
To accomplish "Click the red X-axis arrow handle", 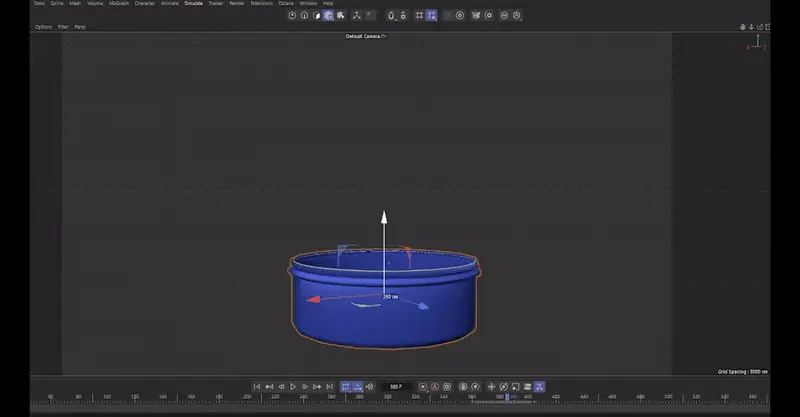I will click(x=313, y=300).
